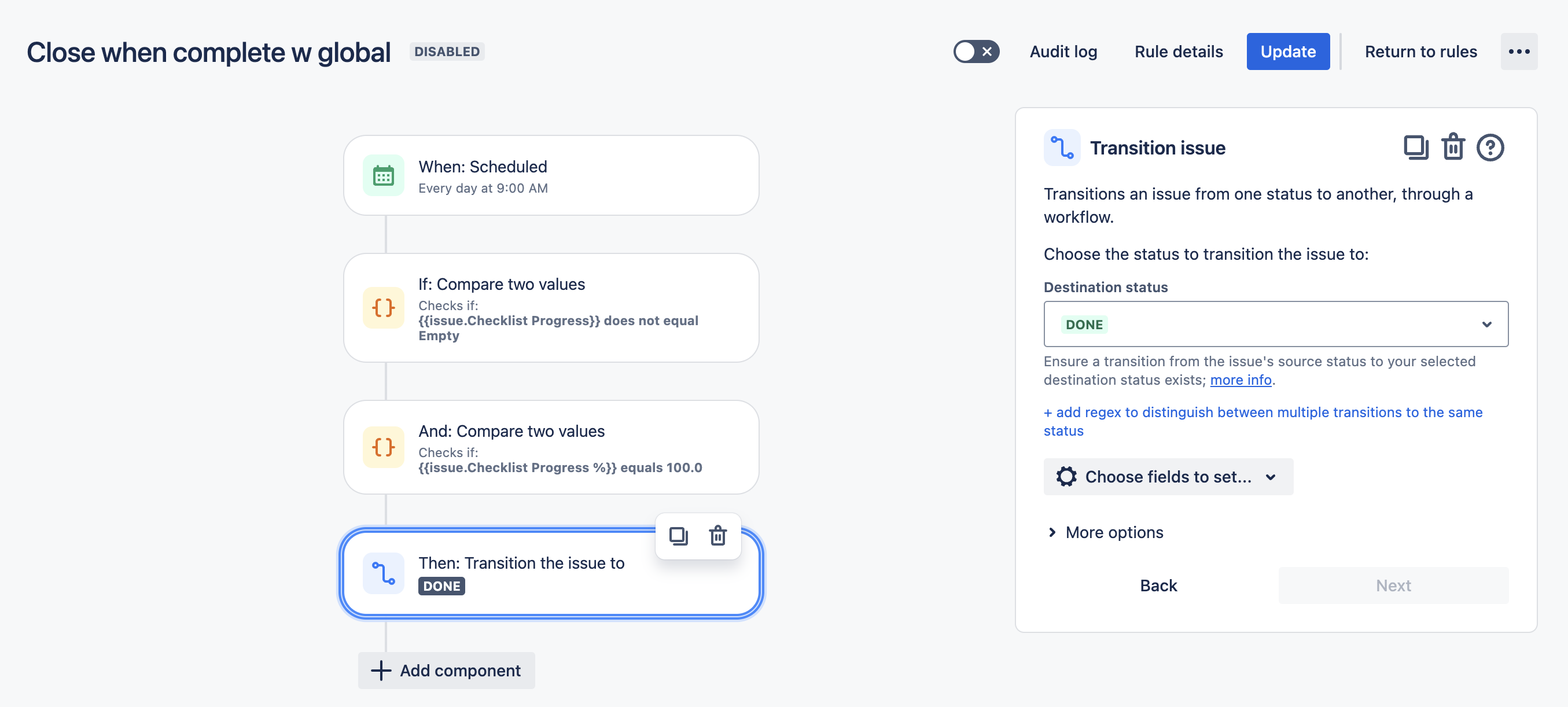Click the transition icon in Then step
The width and height of the screenshot is (1568, 707).
coord(383,573)
